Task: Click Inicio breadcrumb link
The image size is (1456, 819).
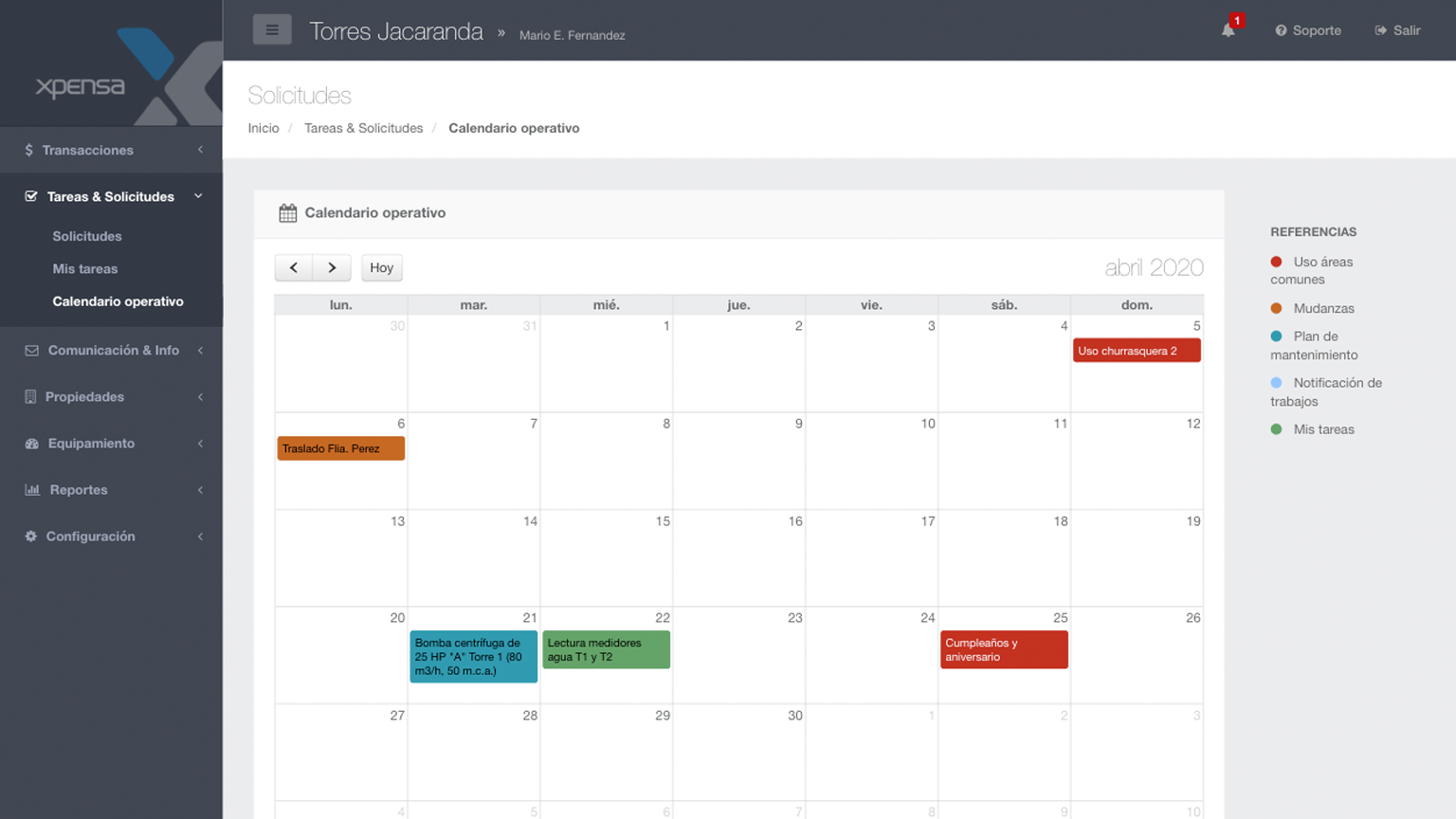Action: point(264,128)
